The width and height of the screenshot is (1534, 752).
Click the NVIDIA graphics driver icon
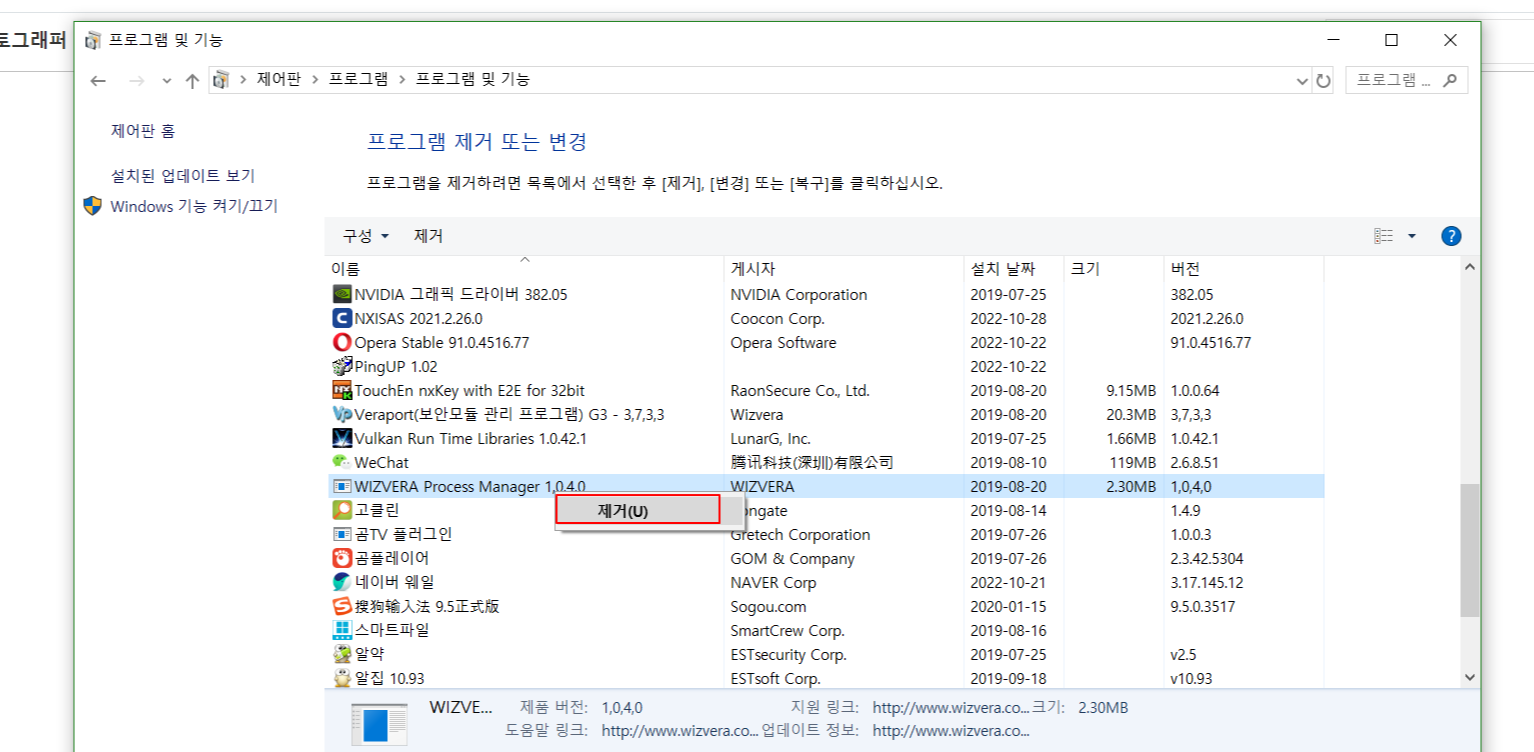[342, 295]
